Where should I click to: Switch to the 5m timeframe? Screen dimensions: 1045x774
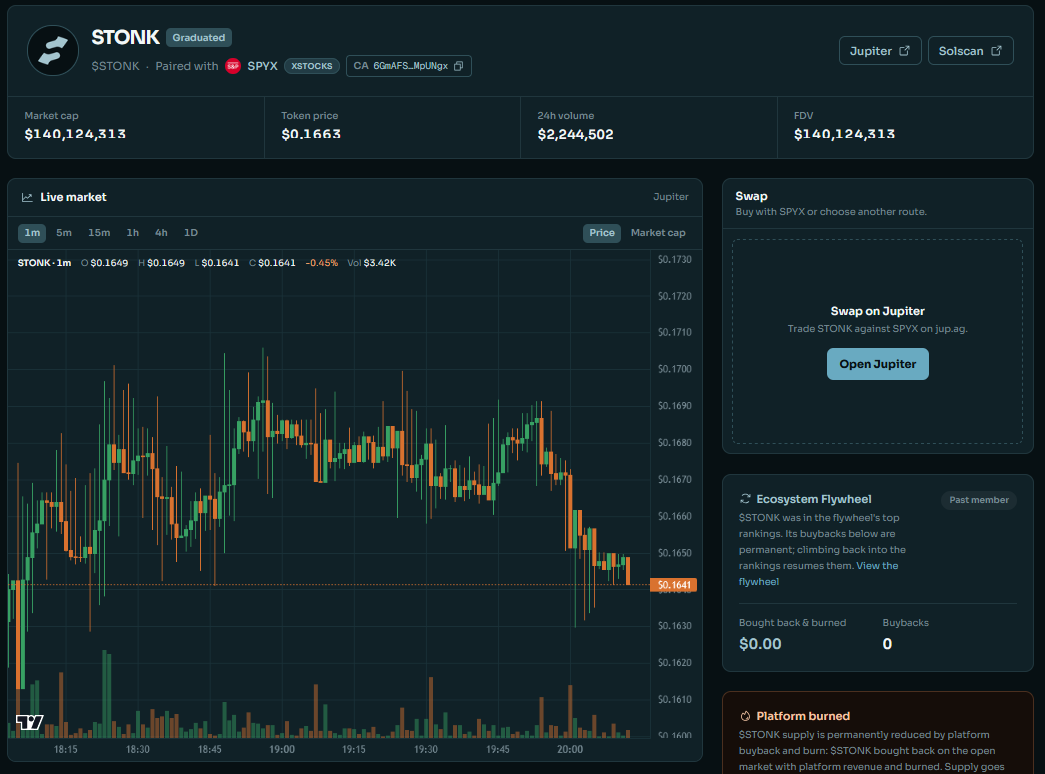(64, 233)
